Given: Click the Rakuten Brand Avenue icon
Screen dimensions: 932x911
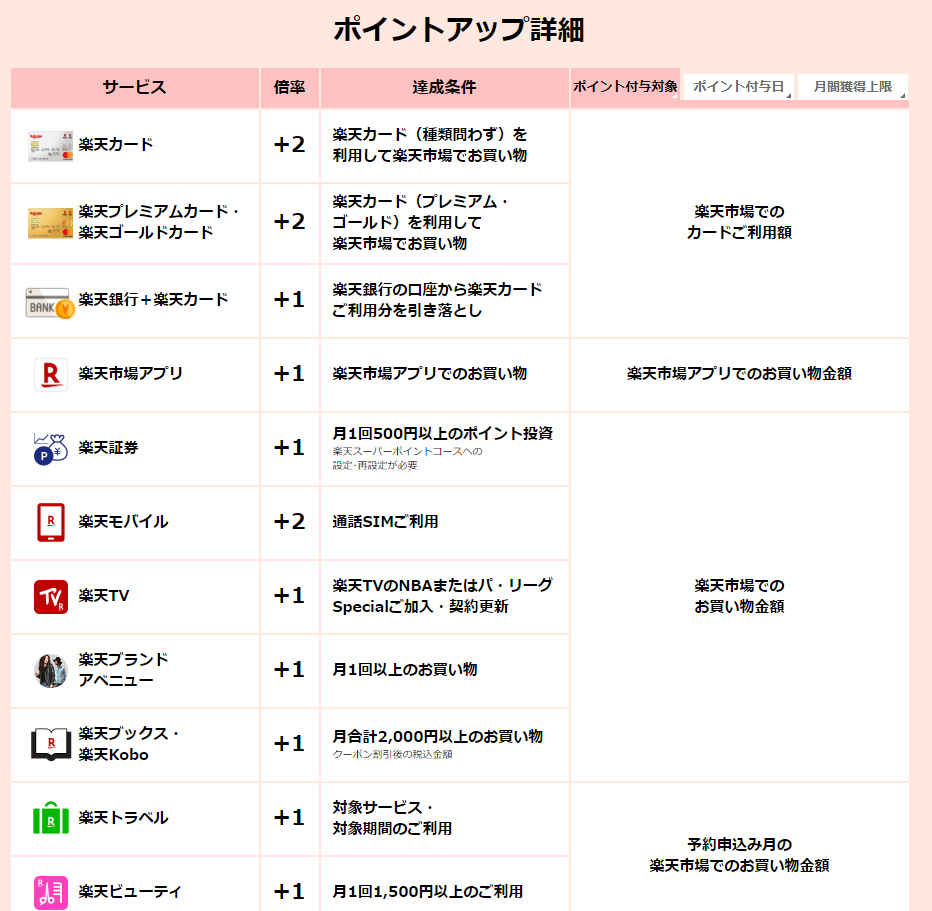Looking at the screenshot, I should [50, 670].
